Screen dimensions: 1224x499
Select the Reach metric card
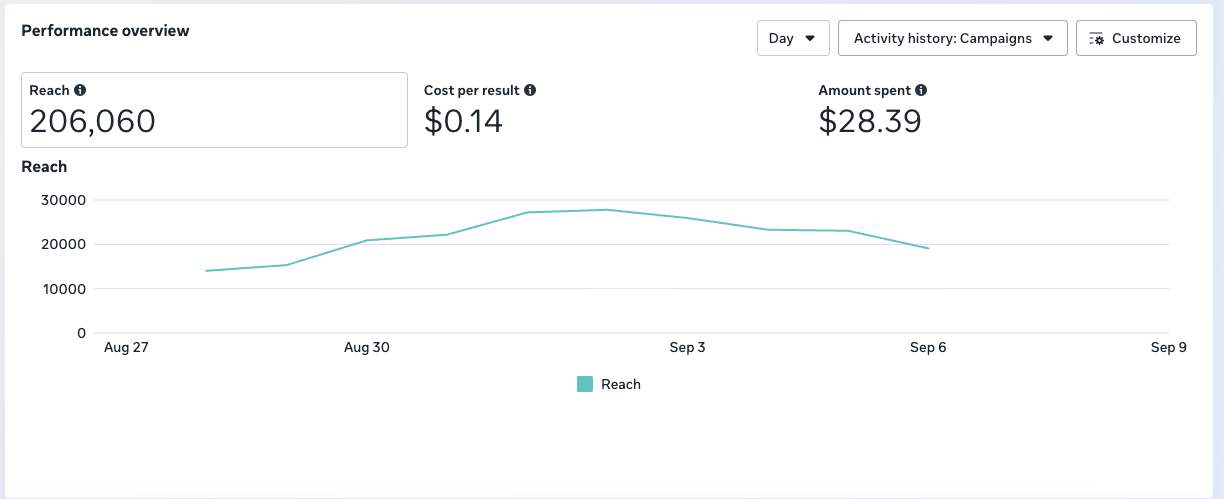pos(214,110)
